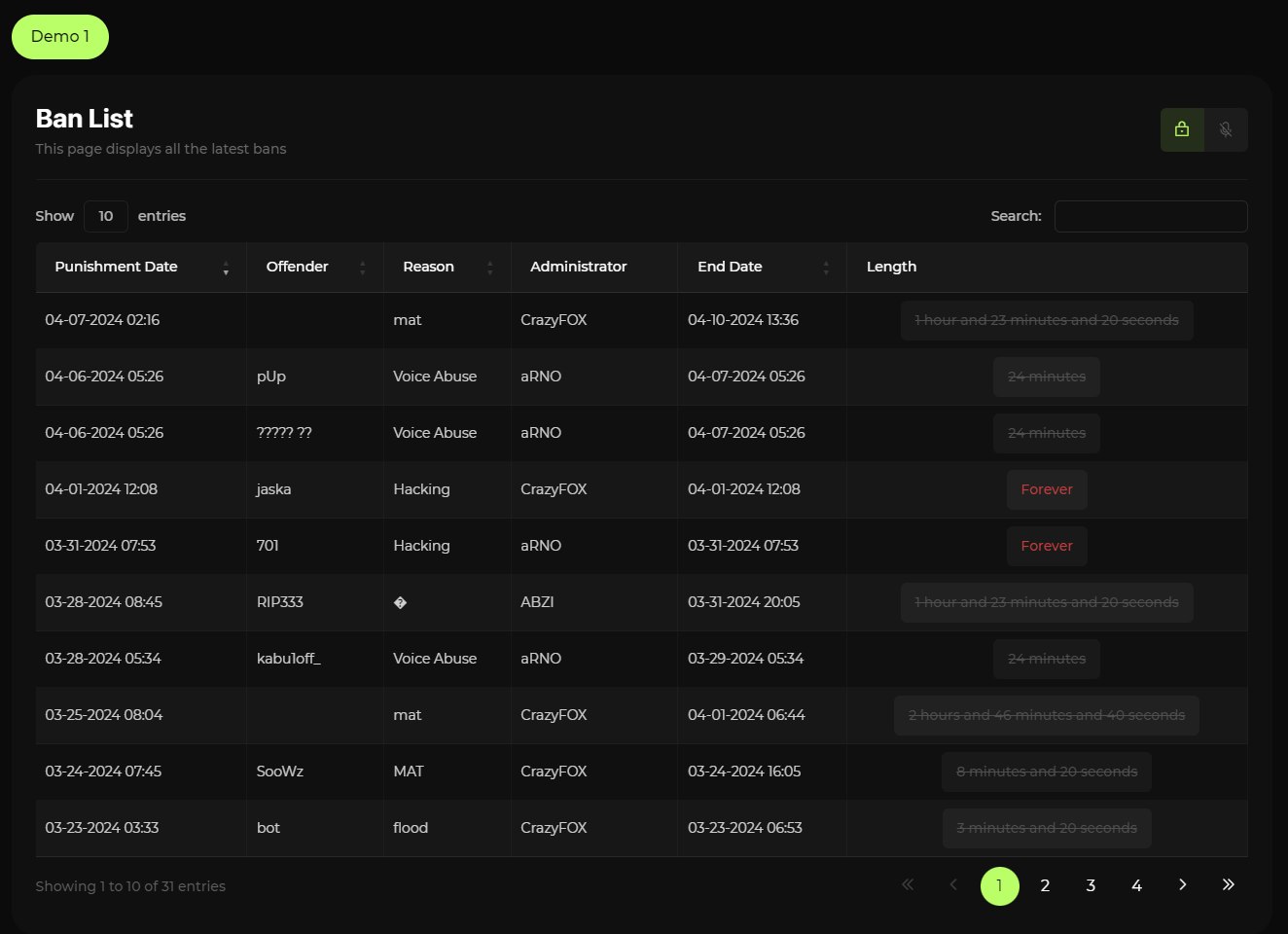Click the 3 minutes and 20 seconds badge
Screen dimensions: 1288x934
coord(1047,828)
